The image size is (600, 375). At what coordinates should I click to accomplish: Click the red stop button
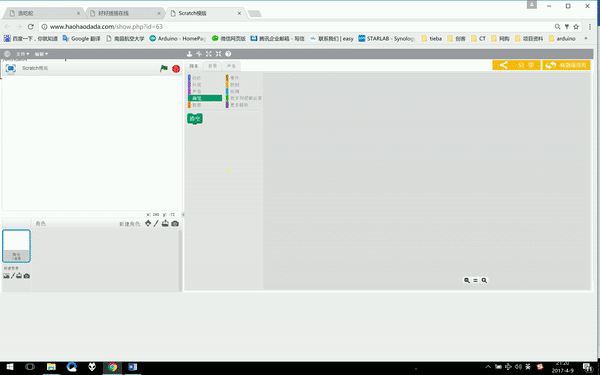pos(176,69)
